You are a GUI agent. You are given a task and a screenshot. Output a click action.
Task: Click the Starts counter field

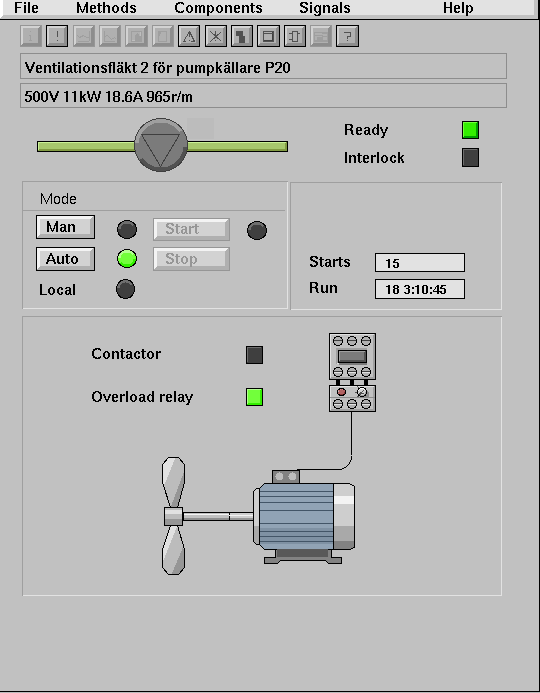coord(420,263)
